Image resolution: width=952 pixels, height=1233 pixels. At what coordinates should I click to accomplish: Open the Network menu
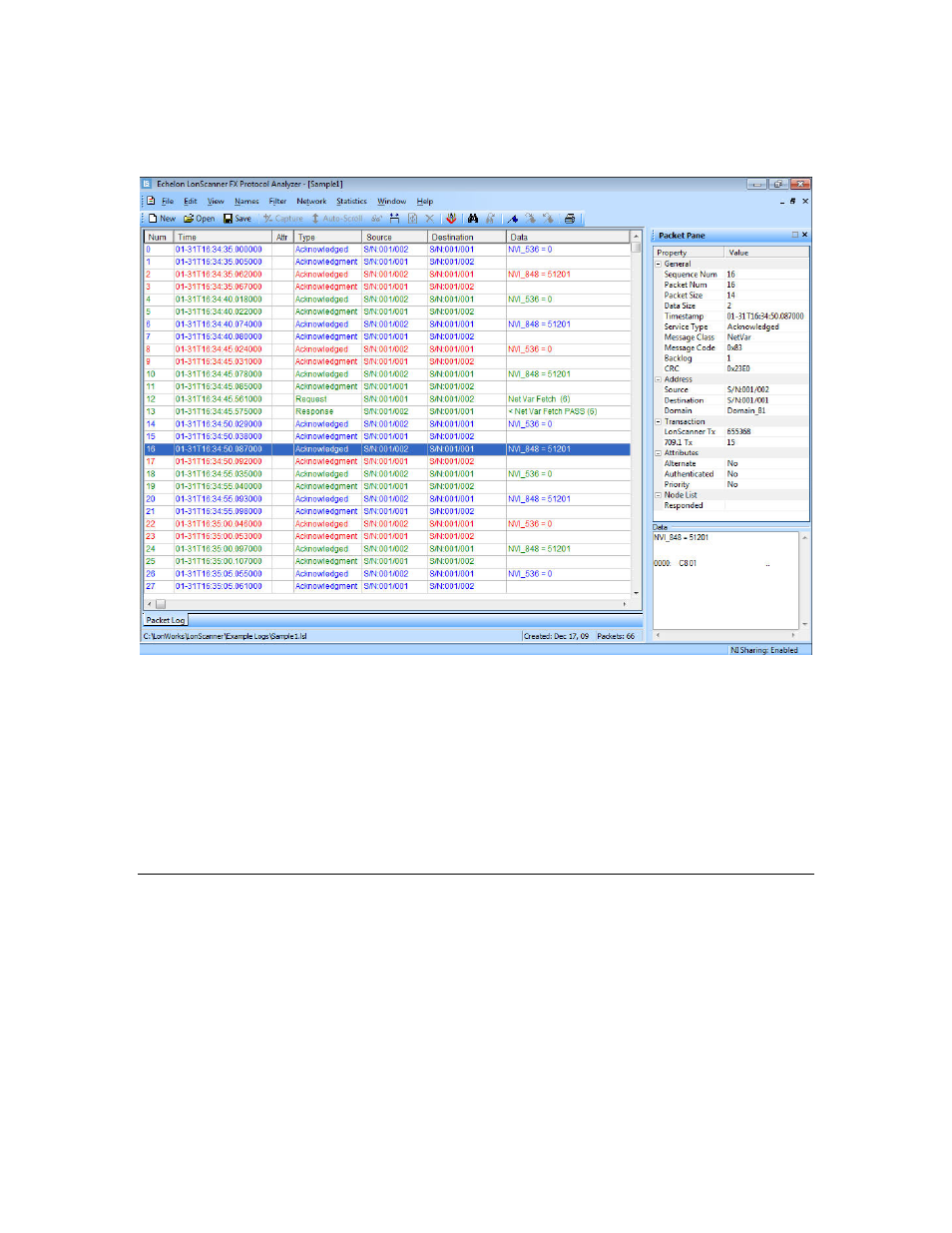coord(311,202)
